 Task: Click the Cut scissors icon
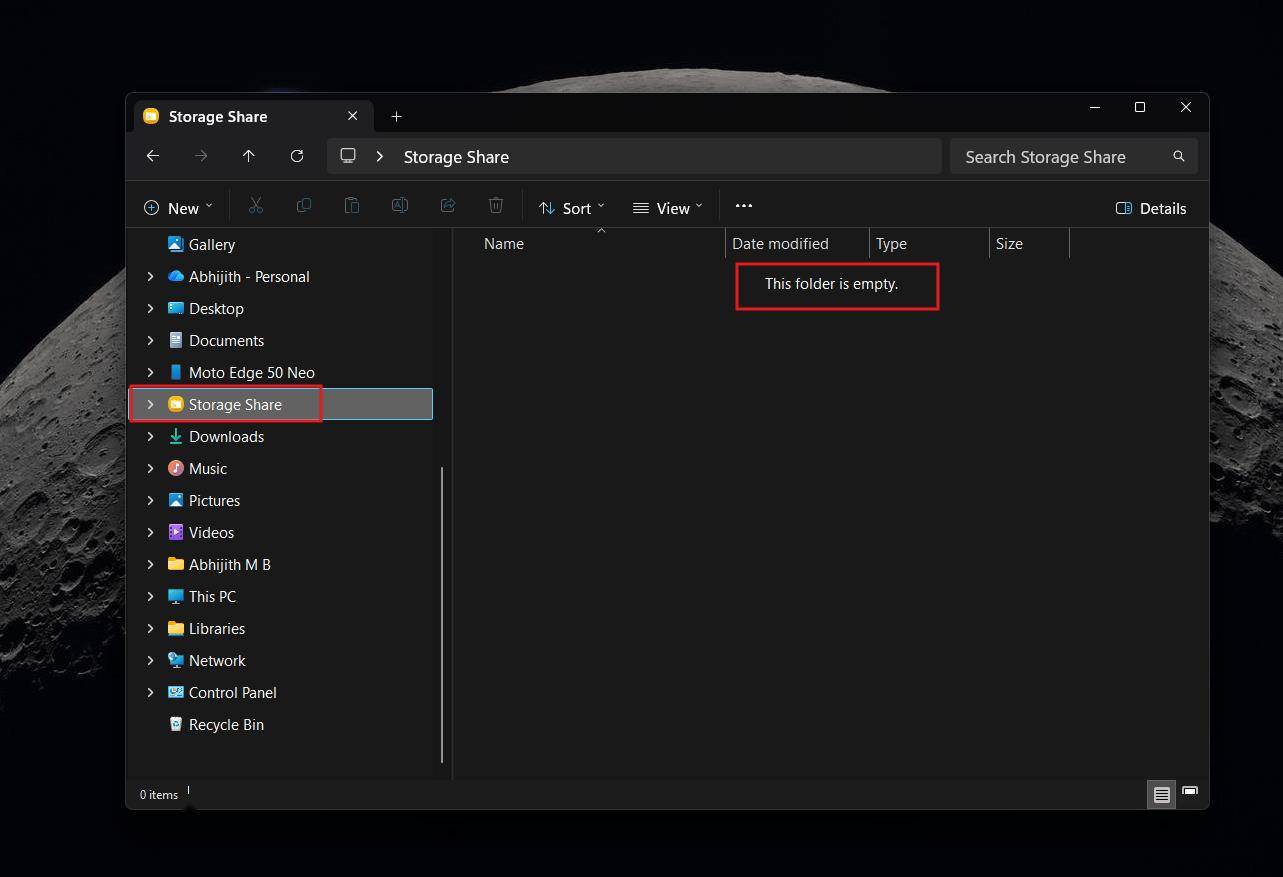click(256, 206)
